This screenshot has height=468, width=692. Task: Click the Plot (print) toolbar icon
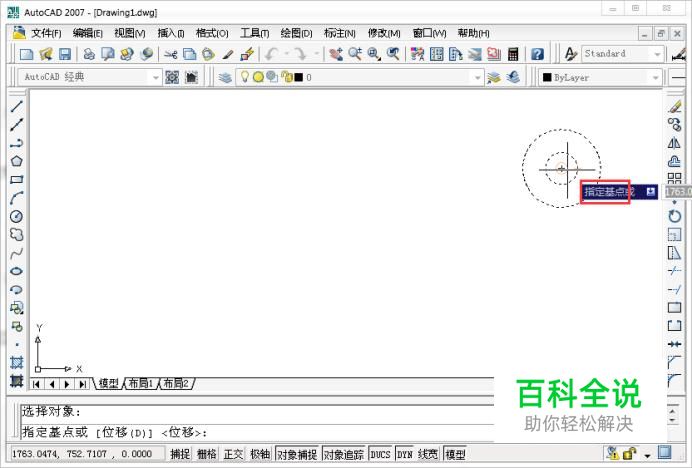coord(89,54)
